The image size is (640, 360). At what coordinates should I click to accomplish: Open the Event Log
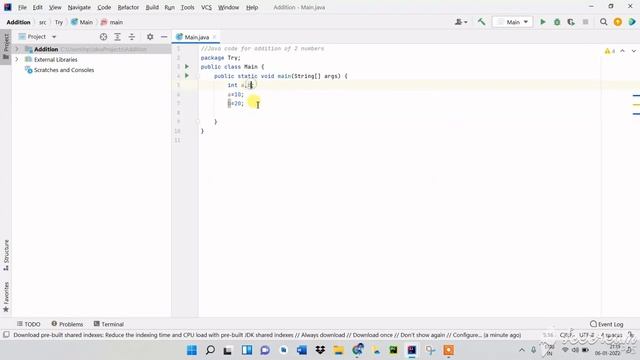(x=607, y=324)
